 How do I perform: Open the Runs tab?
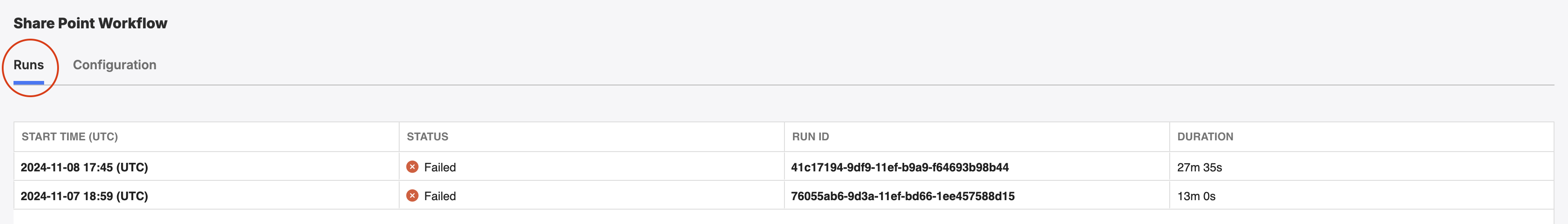pyautogui.click(x=29, y=65)
